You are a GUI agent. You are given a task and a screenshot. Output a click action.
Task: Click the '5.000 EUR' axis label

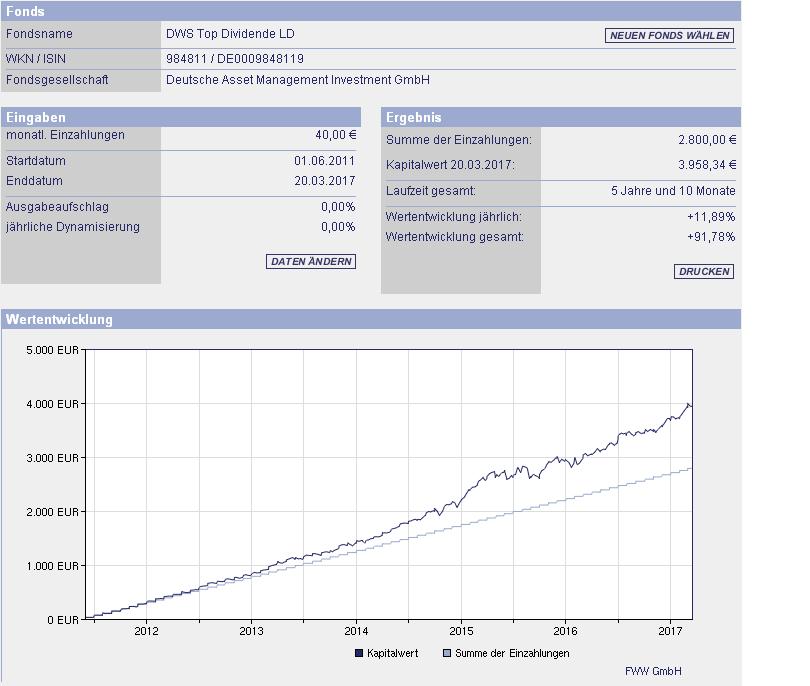53,350
